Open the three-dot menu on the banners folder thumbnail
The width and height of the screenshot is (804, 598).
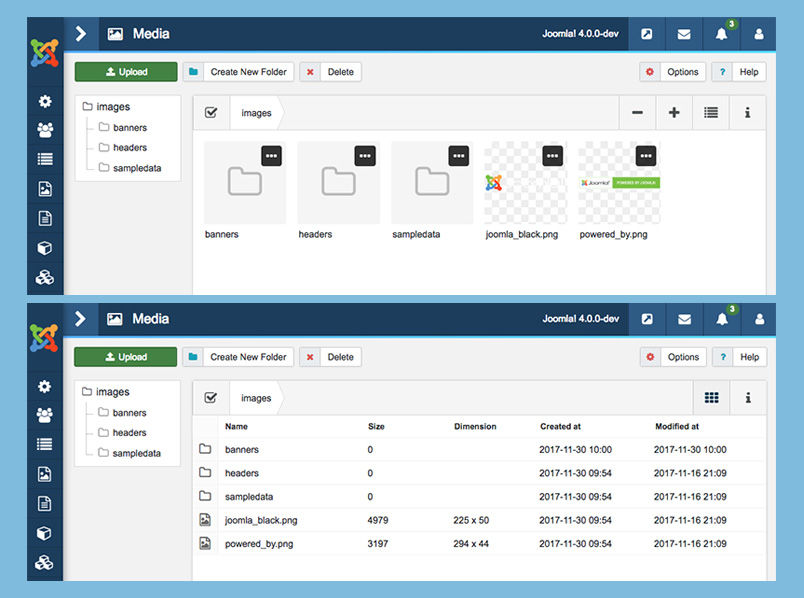[x=271, y=156]
